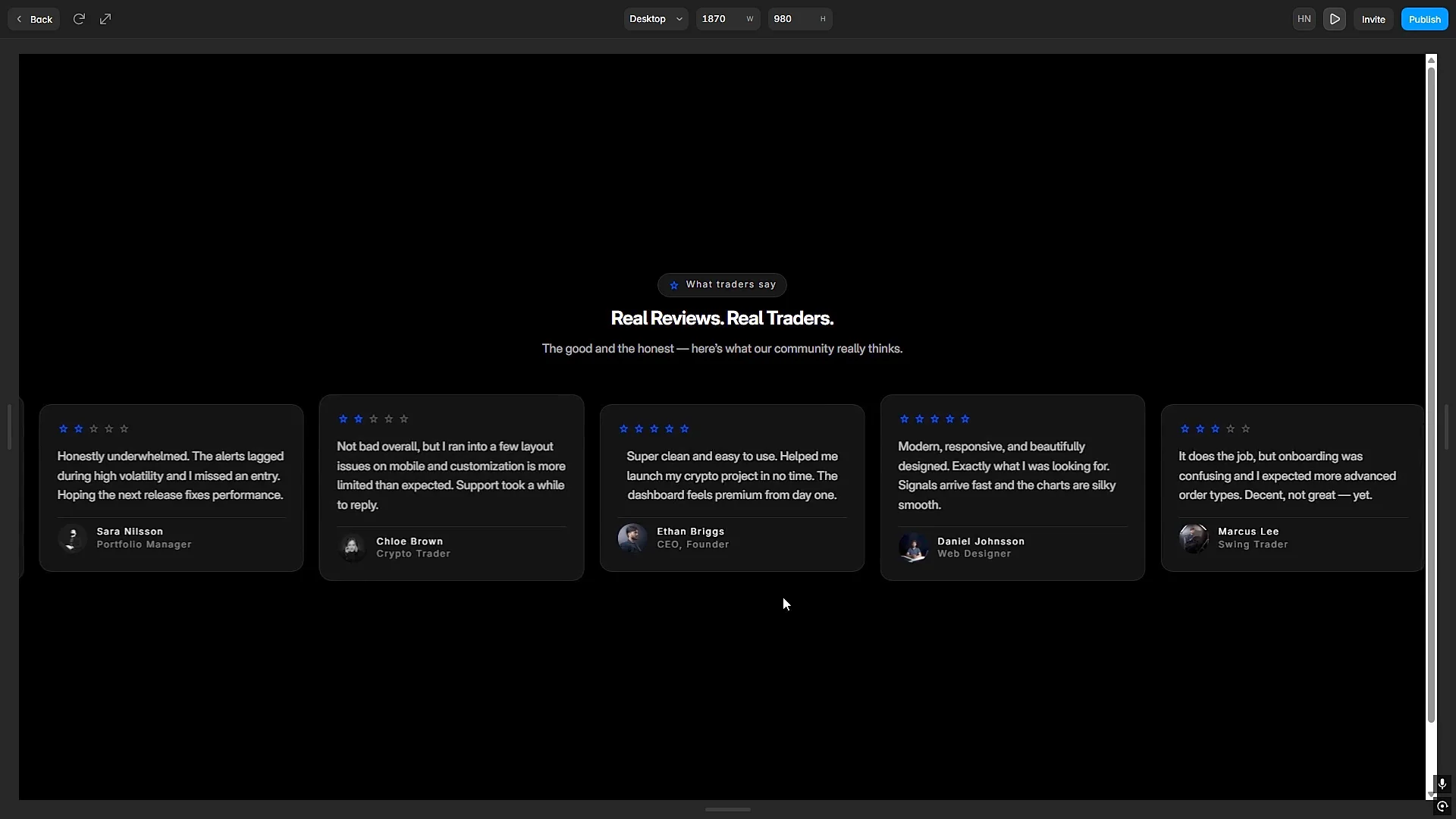Viewport: 1456px width, 819px height.
Task: Go back with the Back button
Action: coord(34,19)
